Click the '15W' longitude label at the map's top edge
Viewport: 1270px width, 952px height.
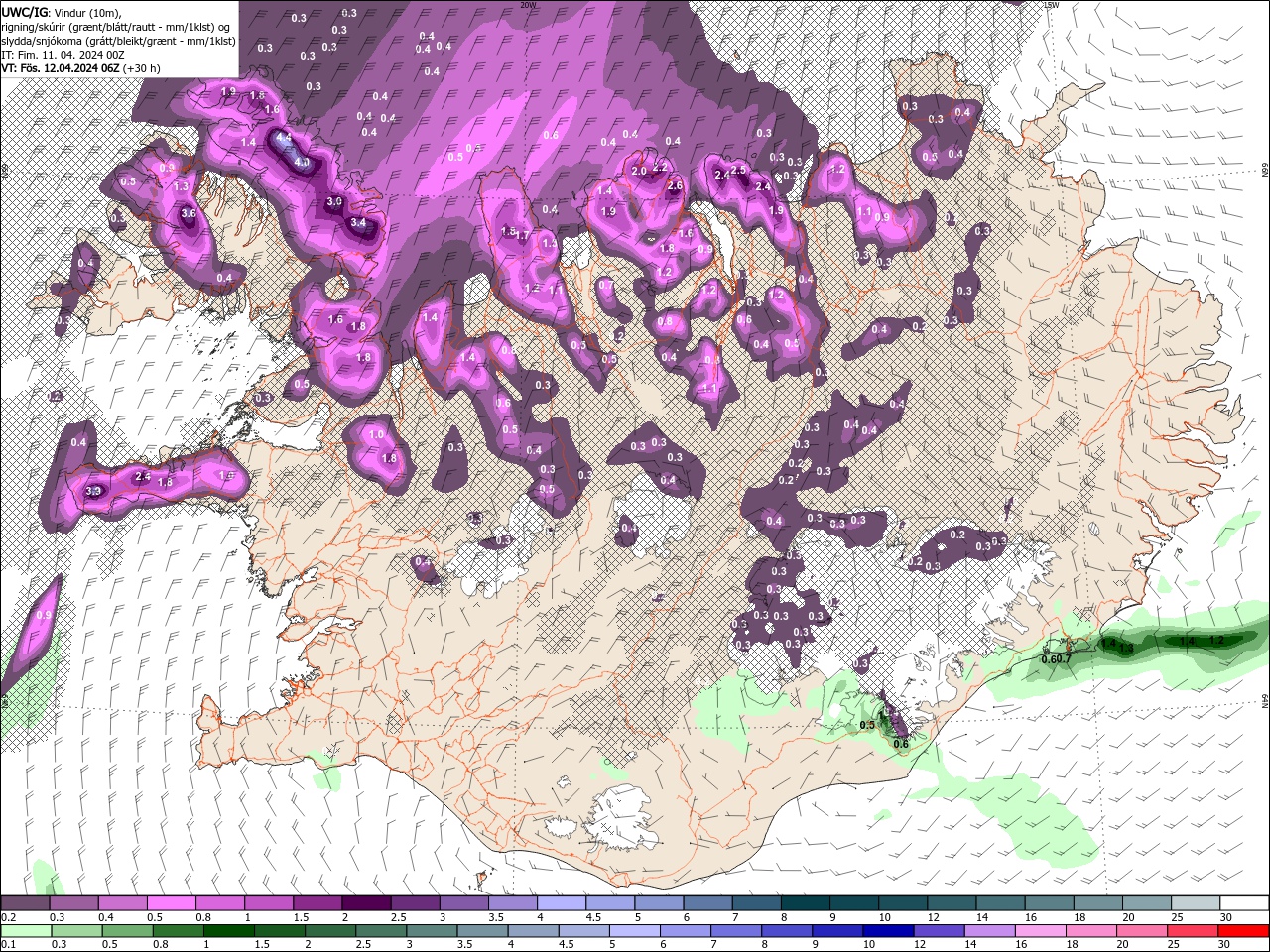(x=1052, y=5)
